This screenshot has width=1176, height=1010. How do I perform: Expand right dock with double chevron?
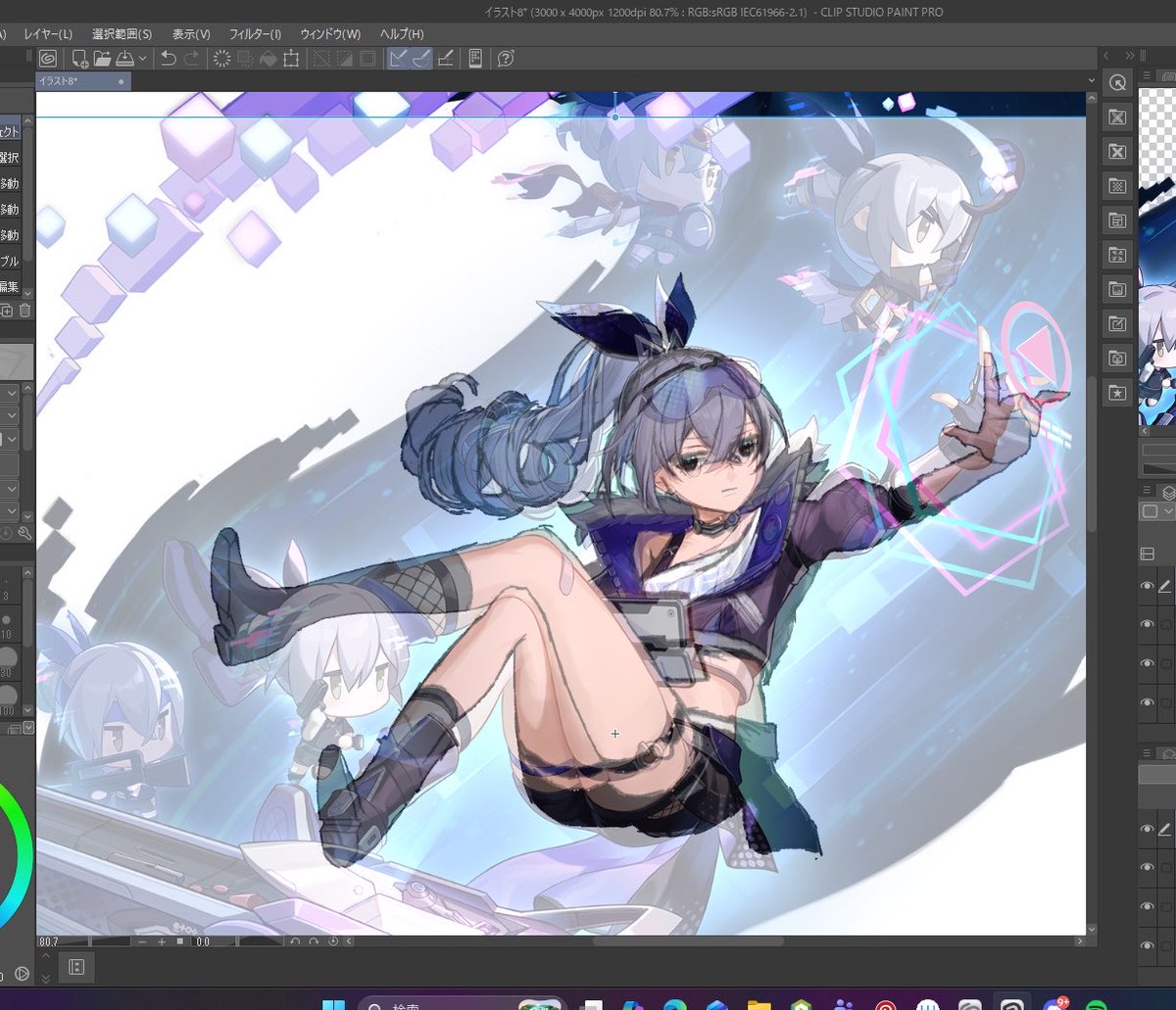coord(1129,56)
